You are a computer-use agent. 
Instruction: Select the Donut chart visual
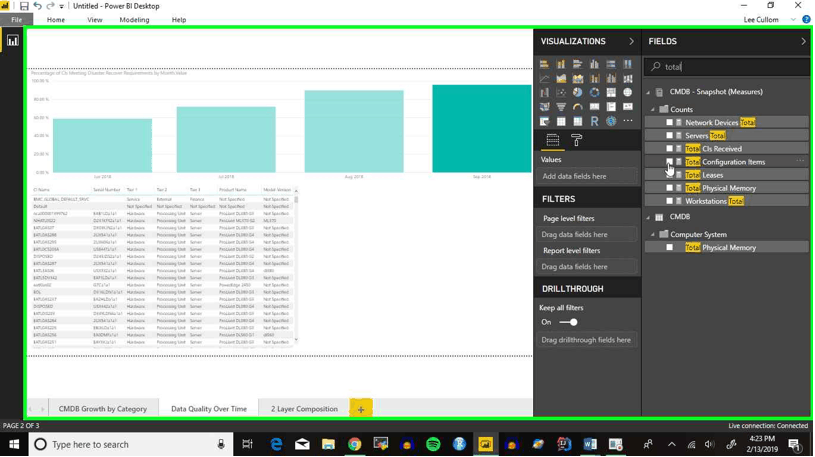click(594, 93)
